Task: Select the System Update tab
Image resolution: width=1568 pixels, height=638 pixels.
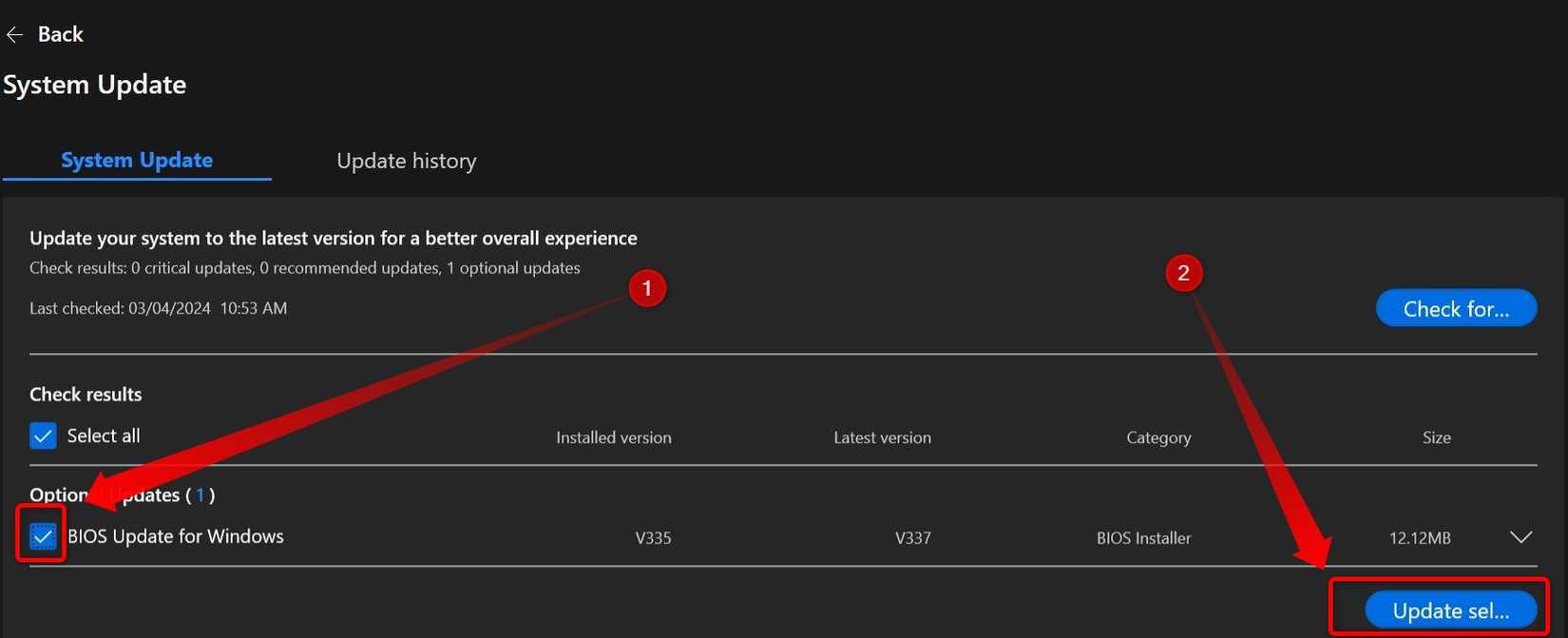Action: click(x=136, y=159)
